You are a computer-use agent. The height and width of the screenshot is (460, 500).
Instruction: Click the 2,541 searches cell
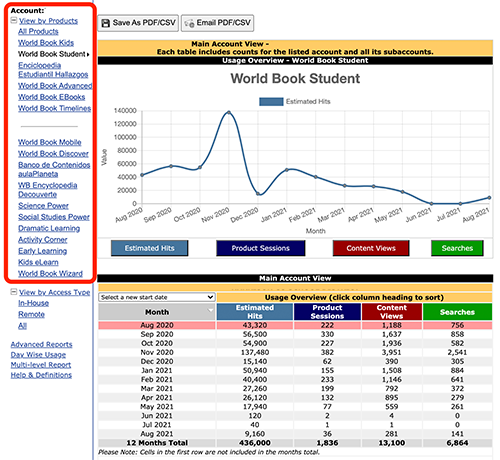pos(457,352)
